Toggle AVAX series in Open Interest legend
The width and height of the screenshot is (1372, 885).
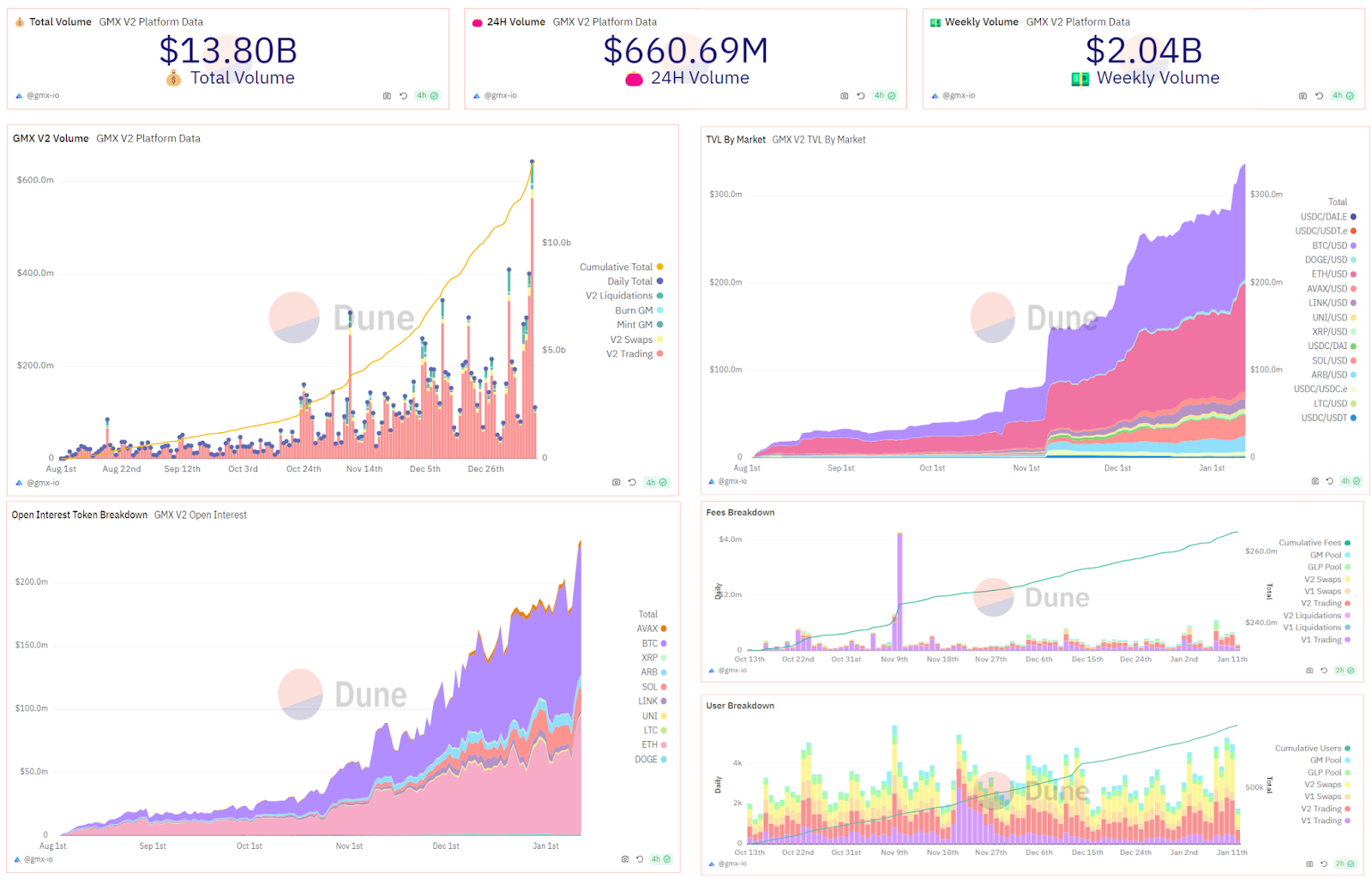[652, 629]
